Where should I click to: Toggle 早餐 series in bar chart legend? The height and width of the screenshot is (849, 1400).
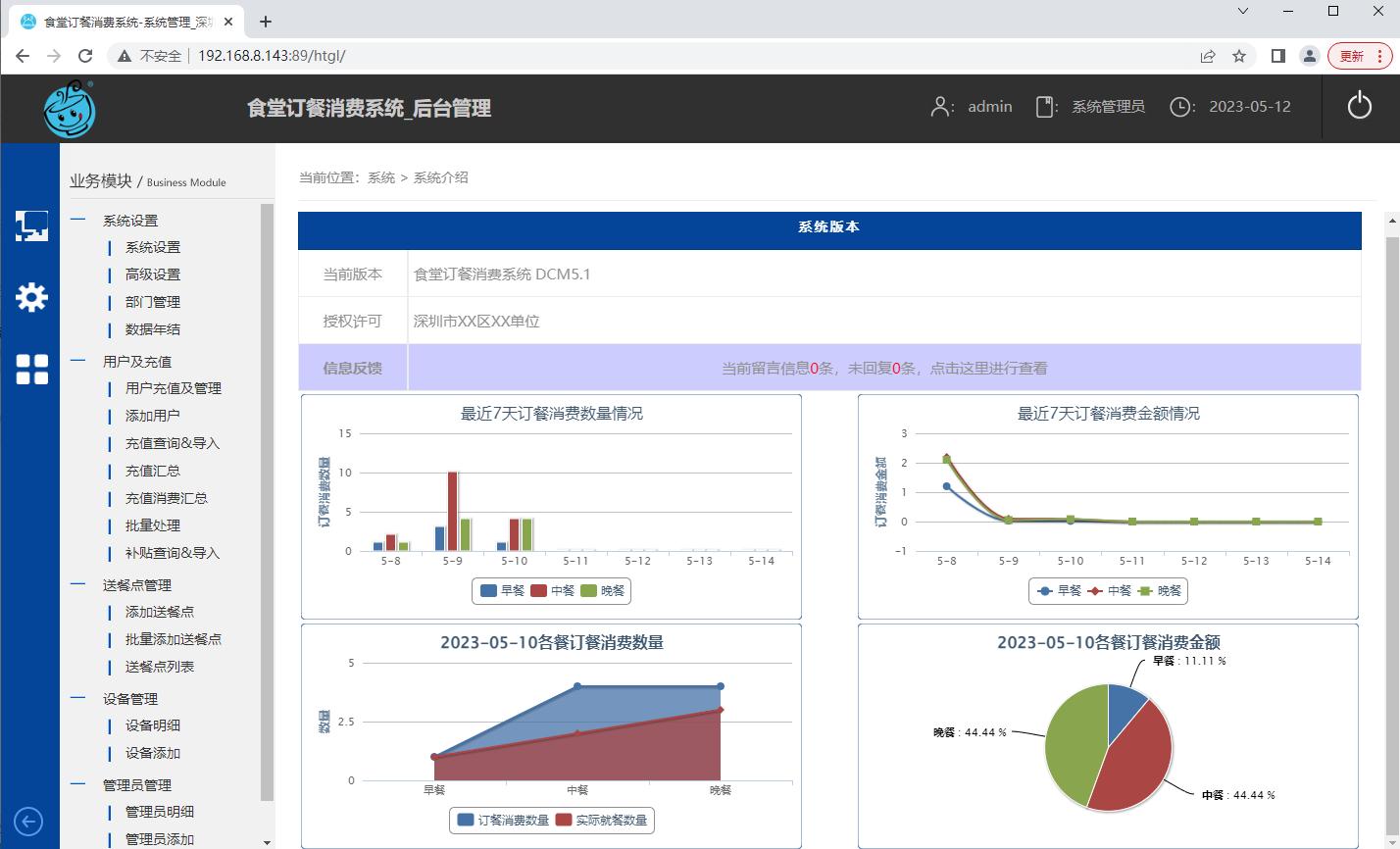click(502, 591)
